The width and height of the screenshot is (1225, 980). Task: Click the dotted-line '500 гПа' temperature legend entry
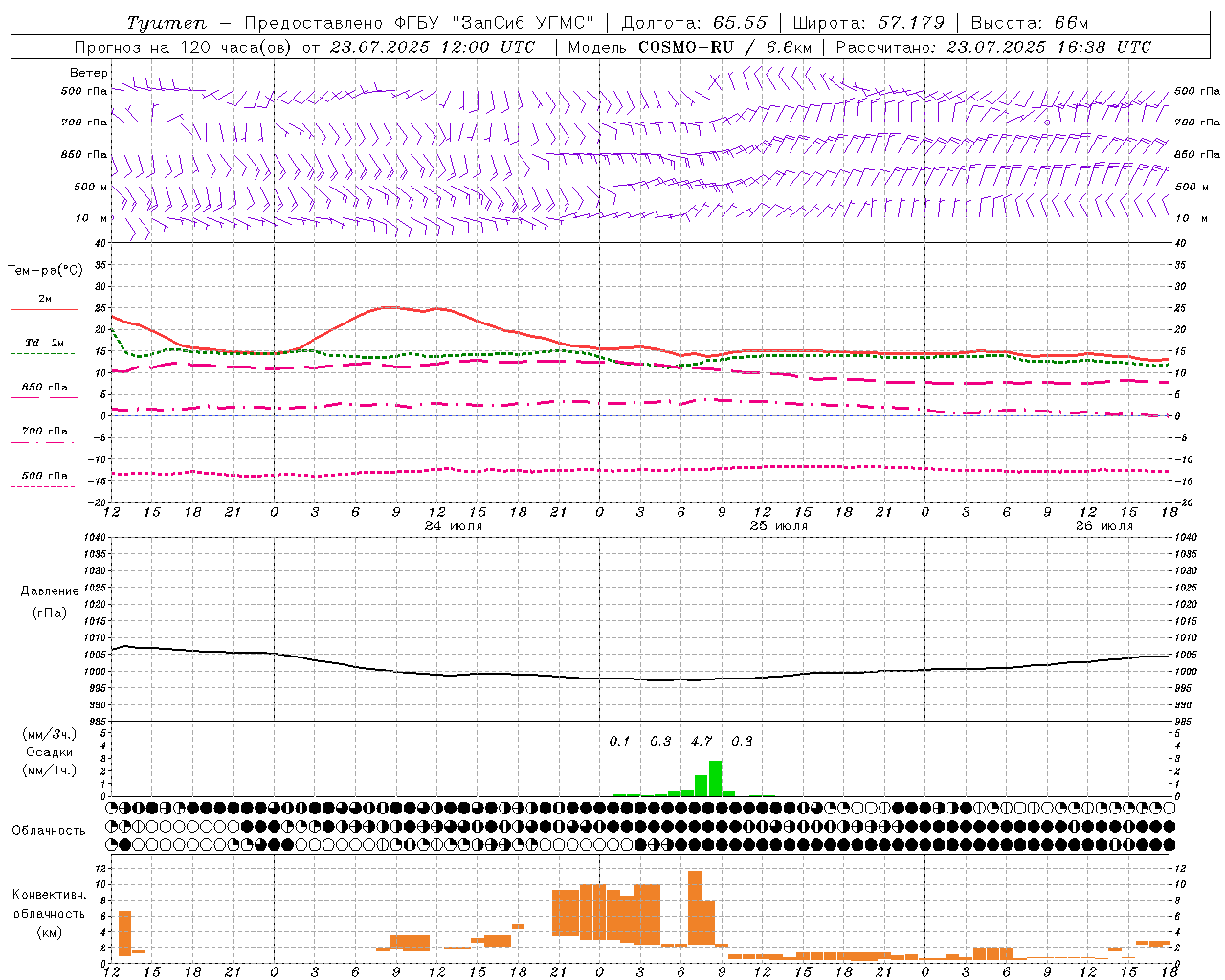[x=45, y=476]
